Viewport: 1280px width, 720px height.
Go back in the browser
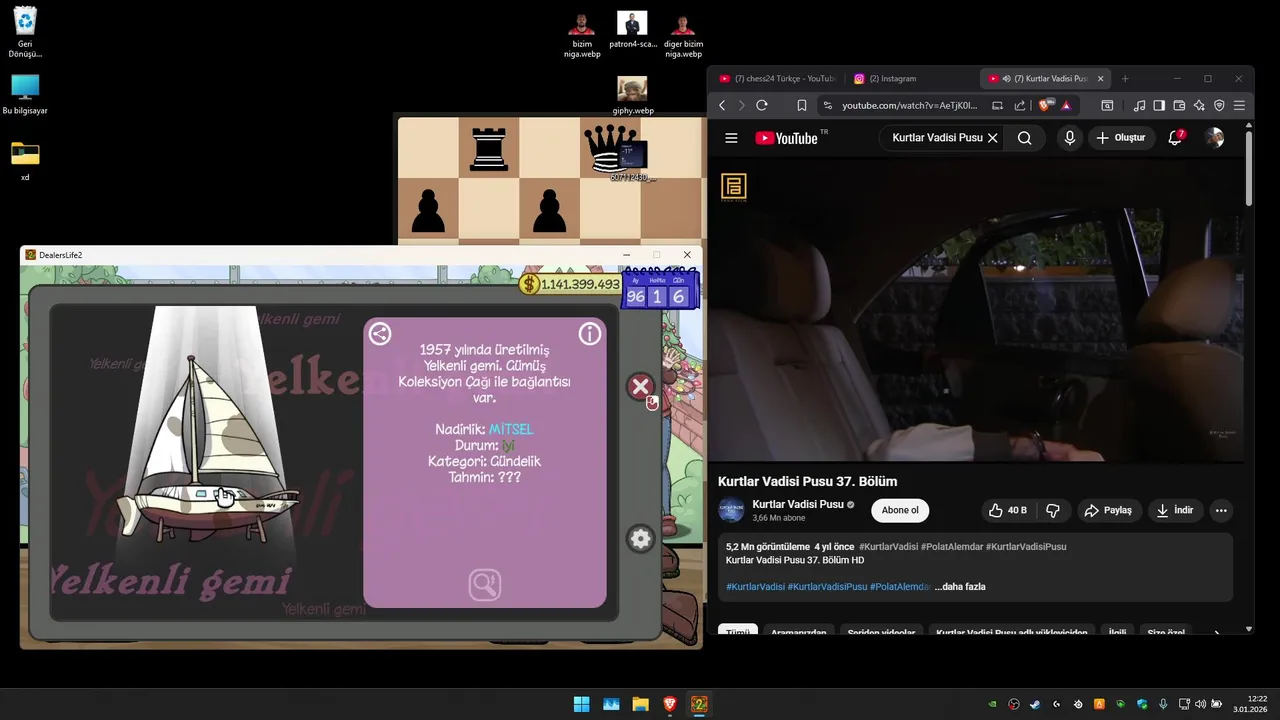tap(722, 105)
